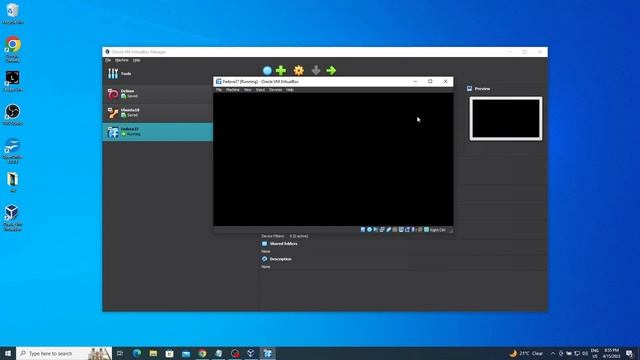Image resolution: width=640 pixels, height=360 pixels.
Task: Open the Windows Start menu
Action: click(8, 353)
